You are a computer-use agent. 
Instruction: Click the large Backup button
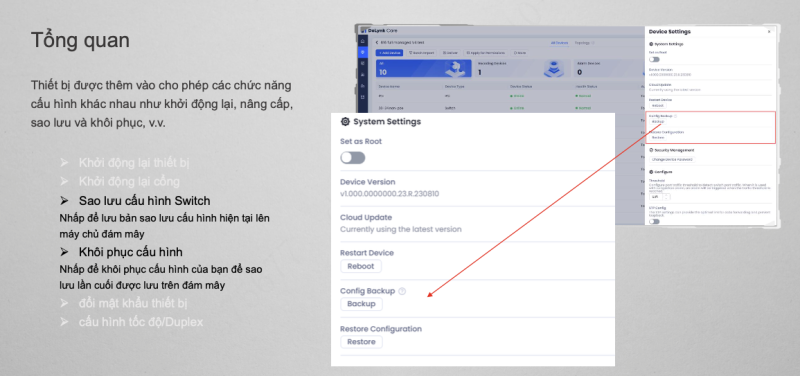(361, 304)
